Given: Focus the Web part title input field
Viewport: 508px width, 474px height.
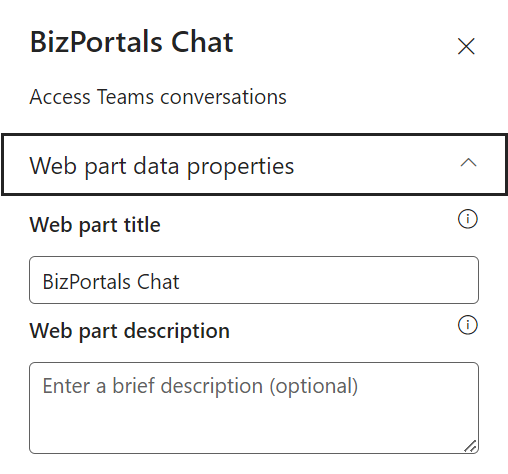Looking at the screenshot, I should (x=254, y=280).
